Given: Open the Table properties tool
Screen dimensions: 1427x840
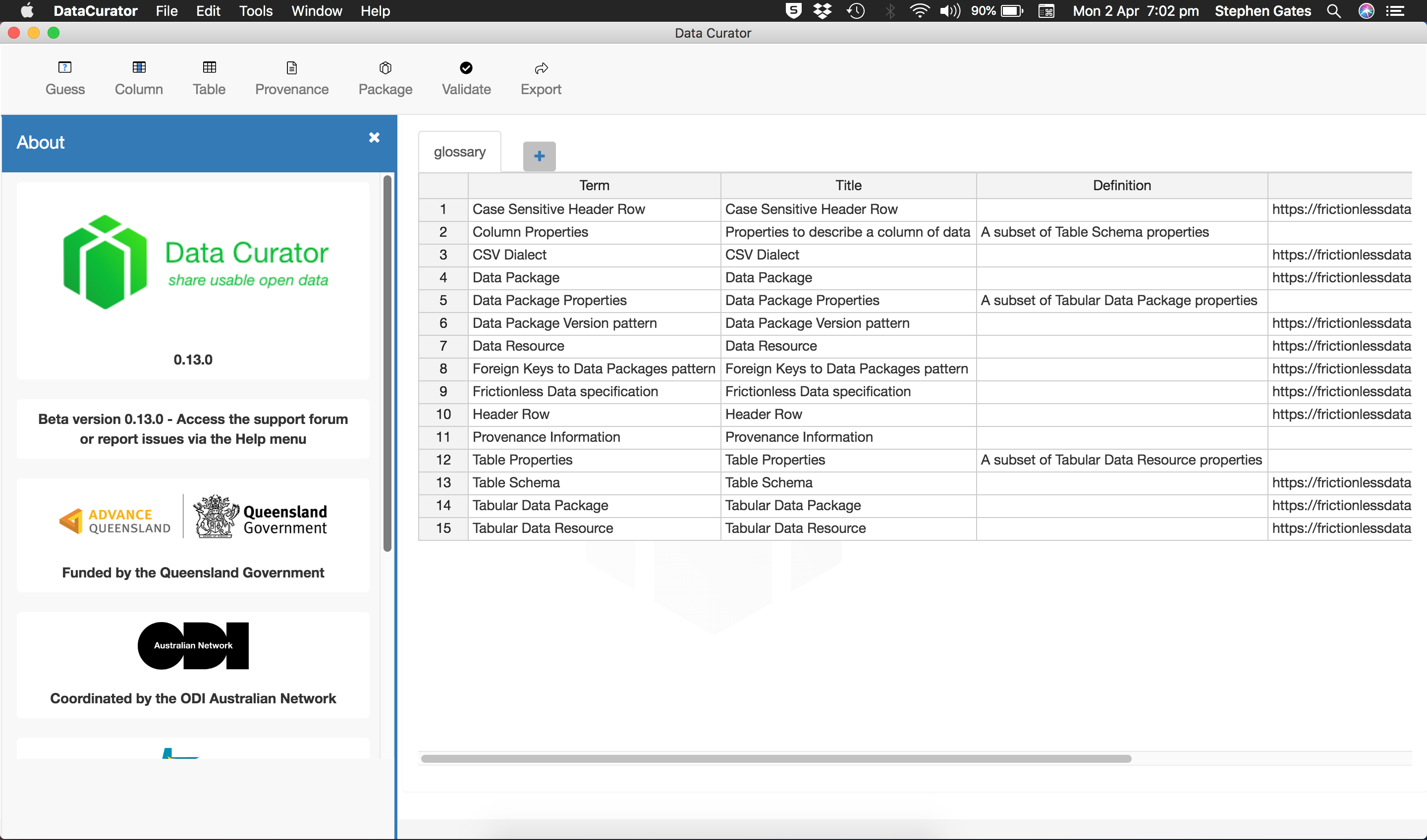Looking at the screenshot, I should (x=209, y=78).
